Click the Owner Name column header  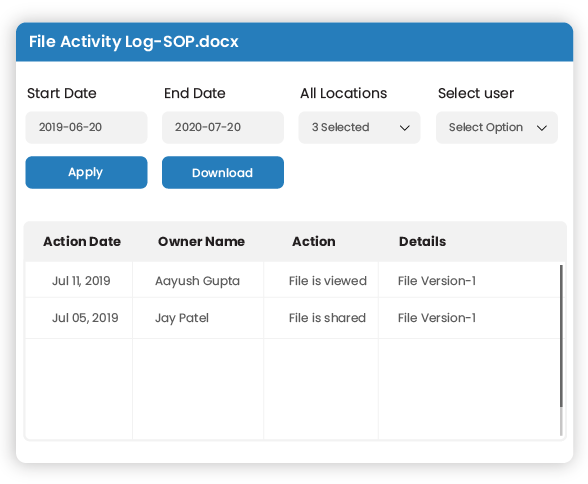point(201,241)
